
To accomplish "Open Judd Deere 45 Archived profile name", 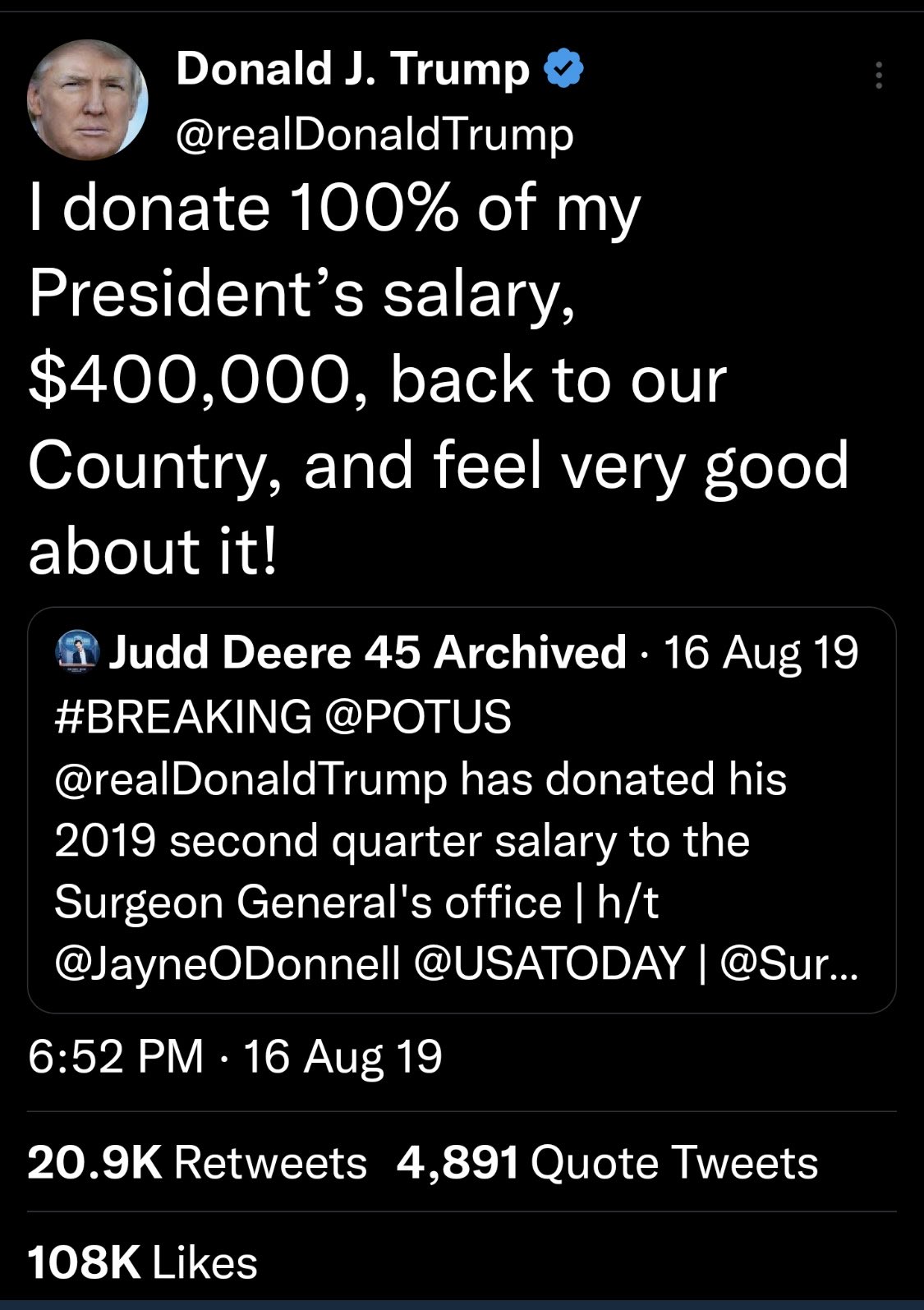I will [x=367, y=653].
